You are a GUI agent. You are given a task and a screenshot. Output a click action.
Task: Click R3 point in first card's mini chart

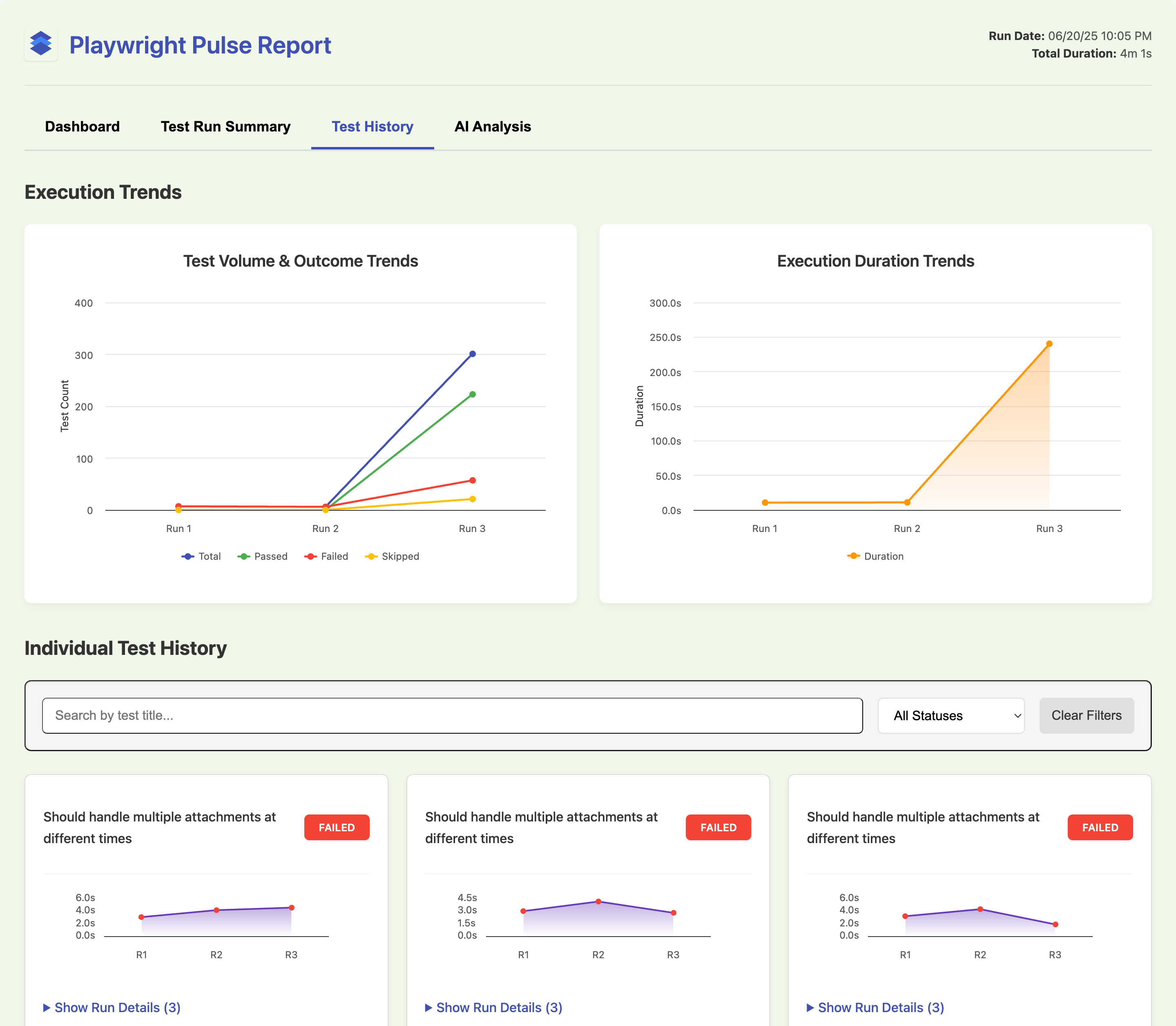point(292,908)
